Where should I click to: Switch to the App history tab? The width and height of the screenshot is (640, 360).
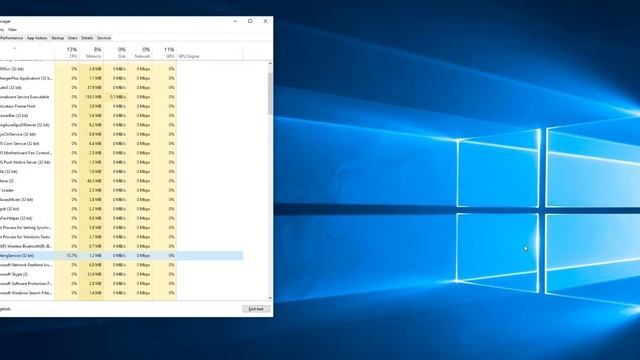point(37,38)
